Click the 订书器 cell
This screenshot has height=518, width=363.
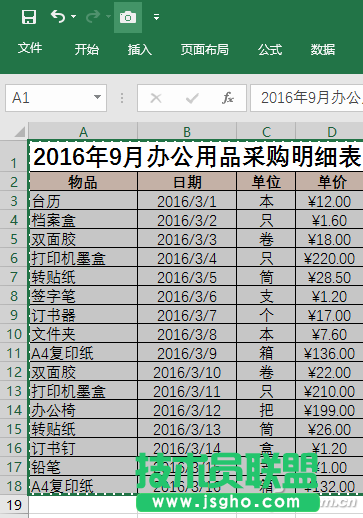[x=83, y=315]
